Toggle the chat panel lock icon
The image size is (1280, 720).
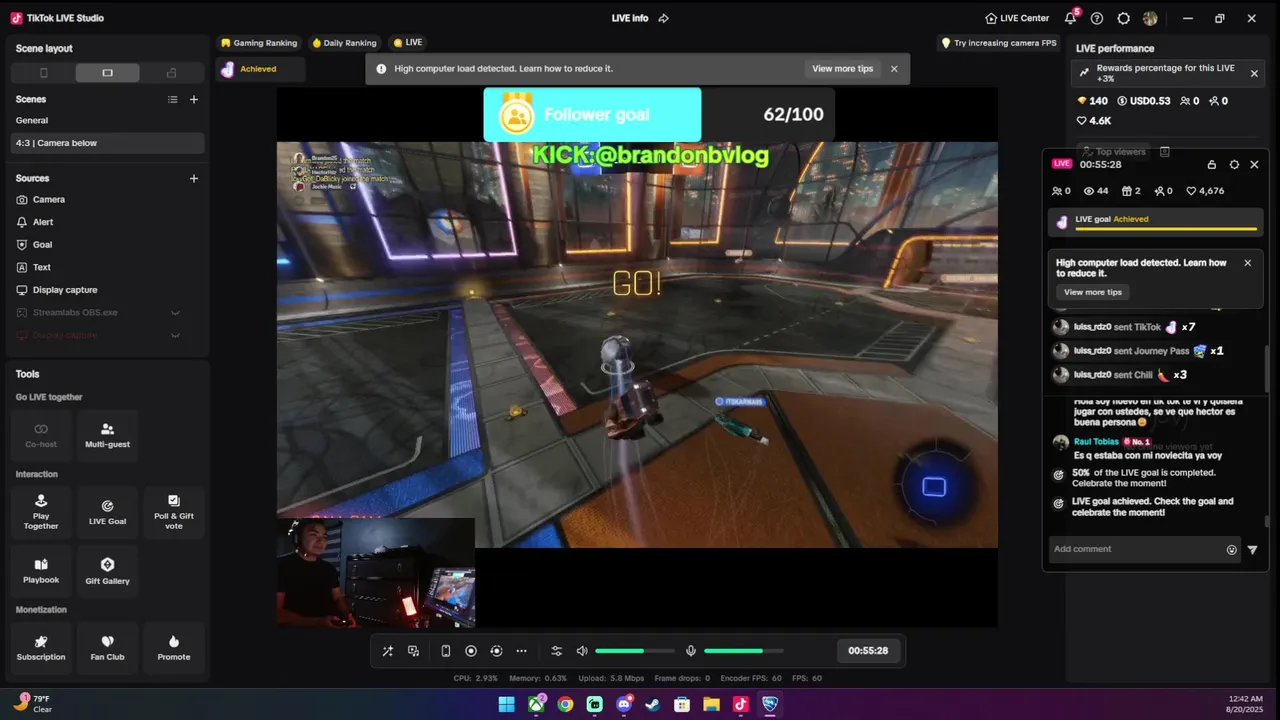1212,165
